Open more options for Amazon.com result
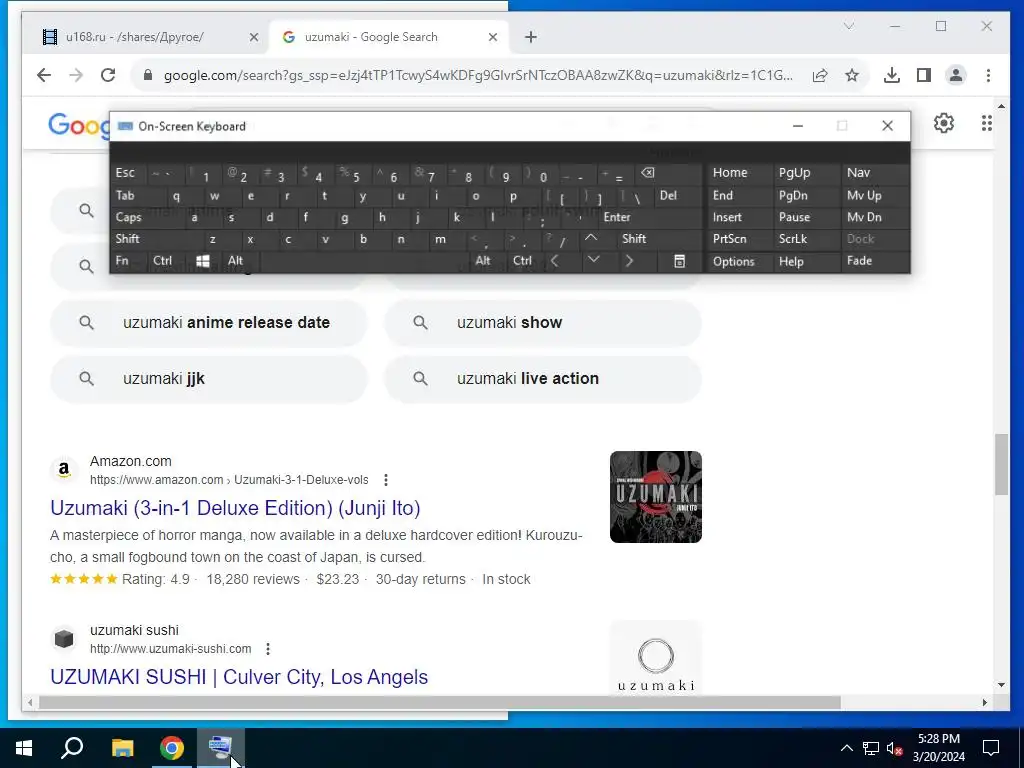1024x768 pixels. pyautogui.click(x=386, y=480)
